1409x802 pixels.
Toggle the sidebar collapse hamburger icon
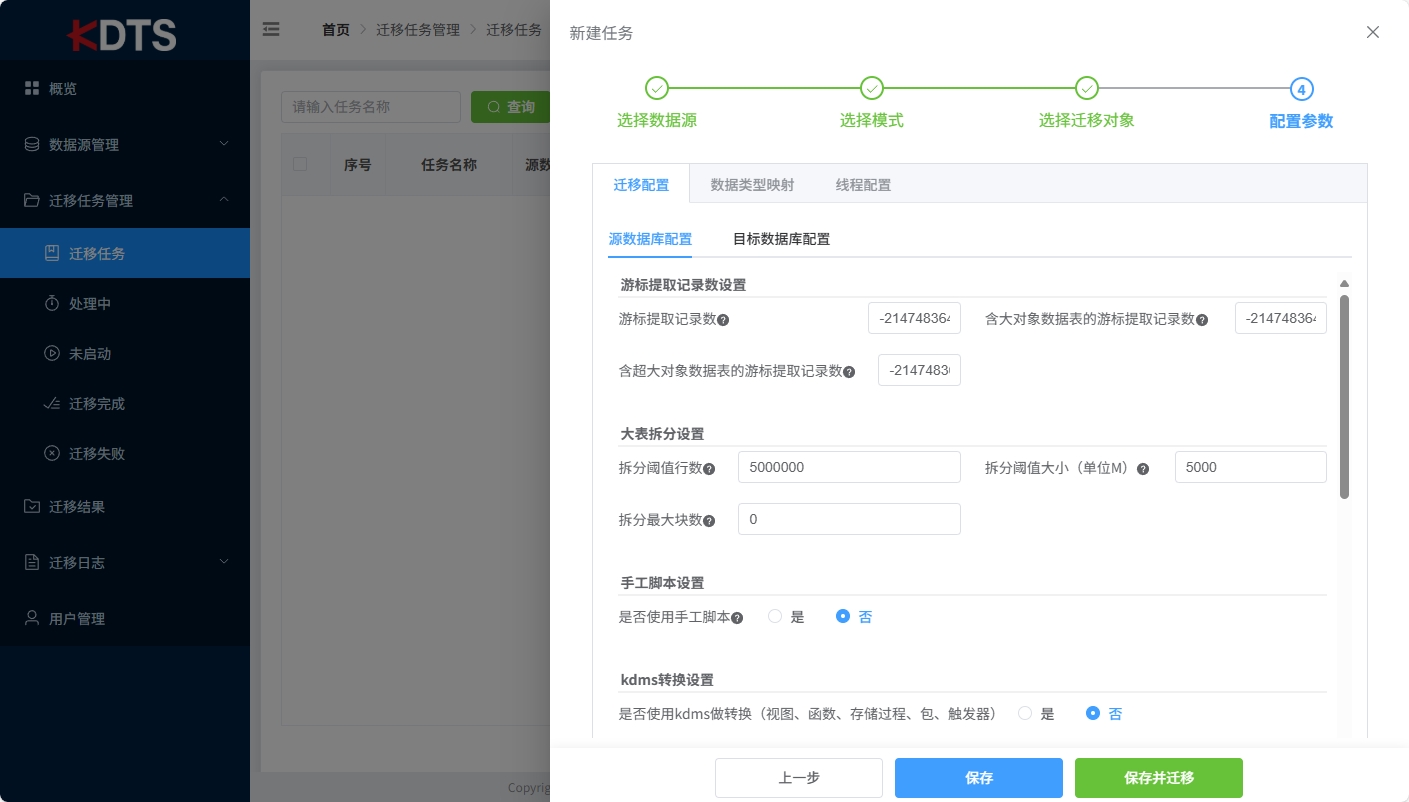pyautogui.click(x=271, y=29)
